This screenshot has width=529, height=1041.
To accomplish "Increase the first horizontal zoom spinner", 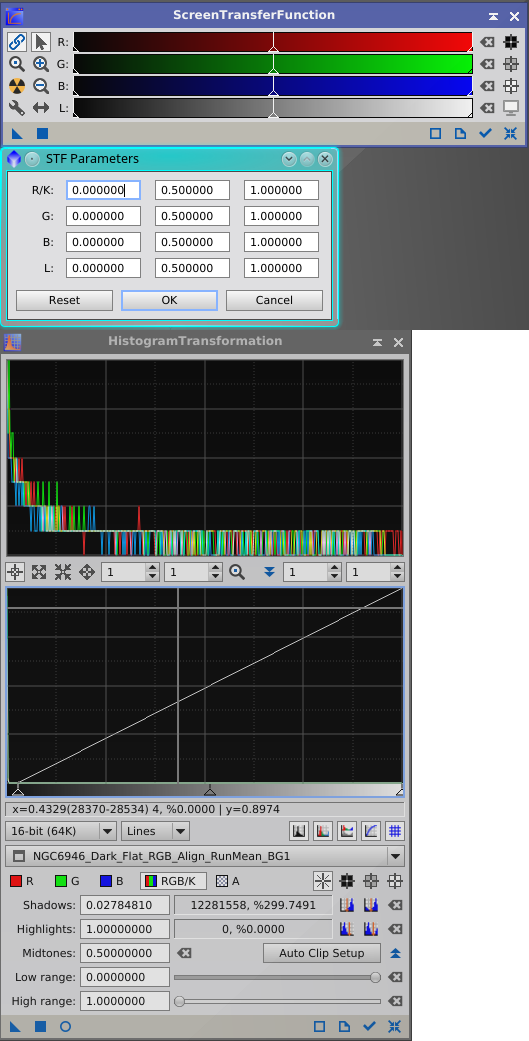I will click(x=153, y=568).
